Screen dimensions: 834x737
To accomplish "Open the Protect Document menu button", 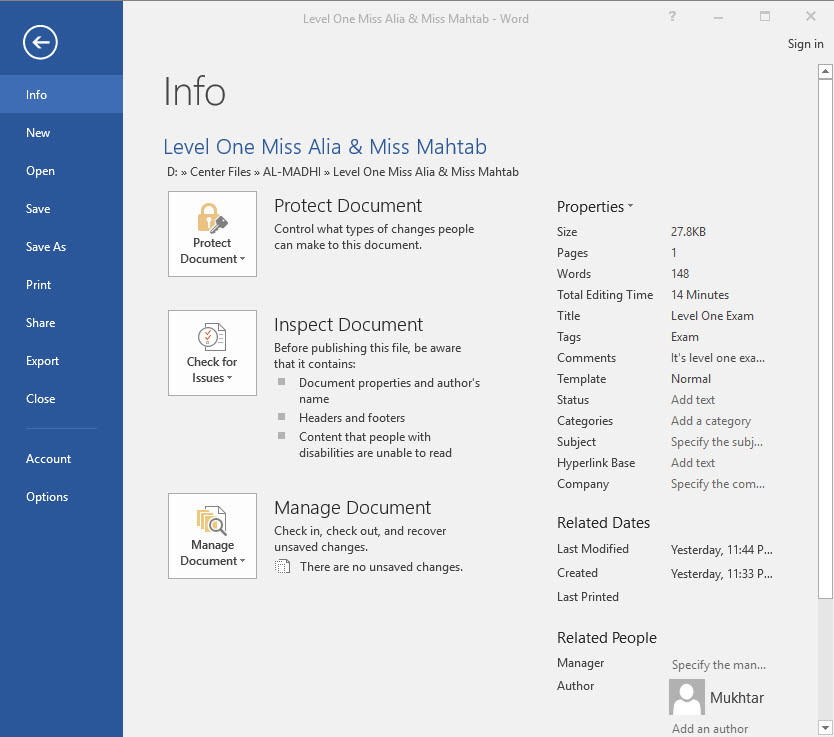I will [212, 234].
